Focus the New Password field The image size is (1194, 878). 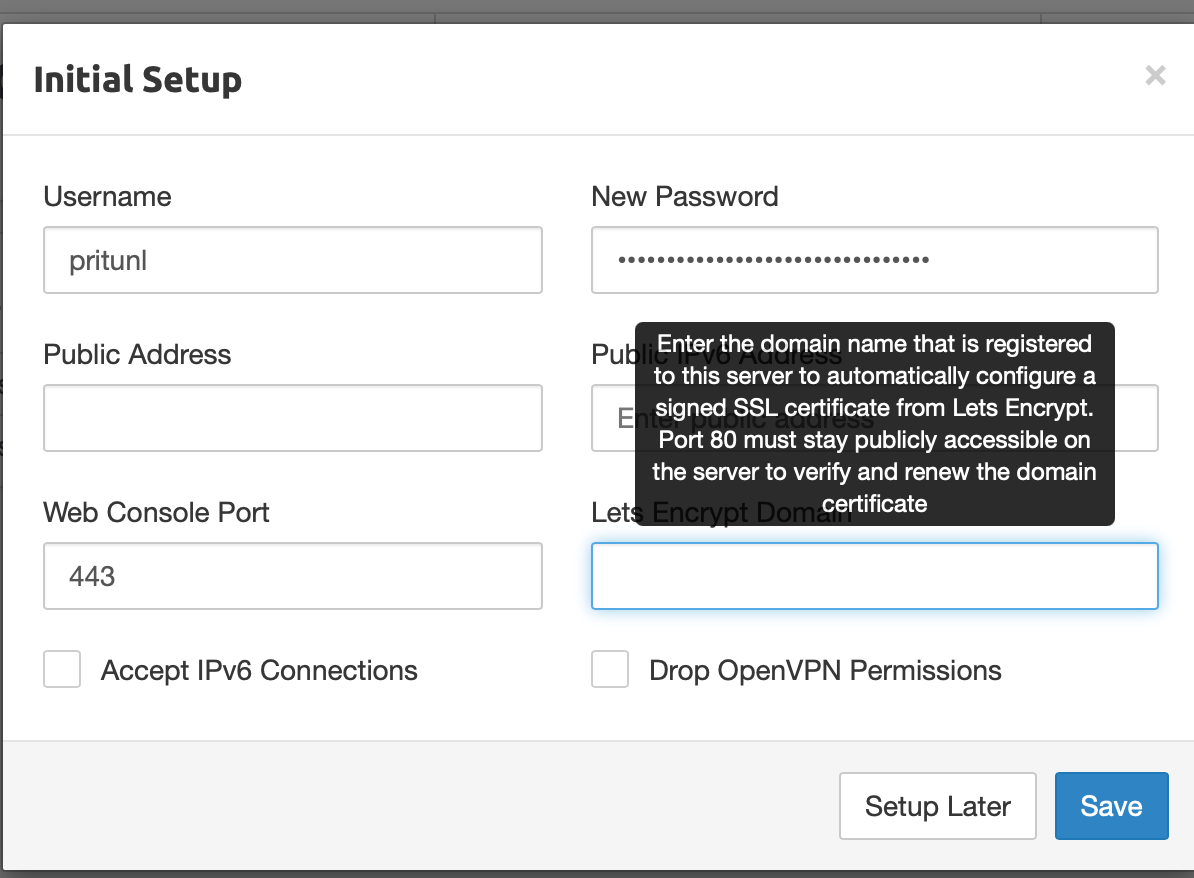(x=874, y=260)
